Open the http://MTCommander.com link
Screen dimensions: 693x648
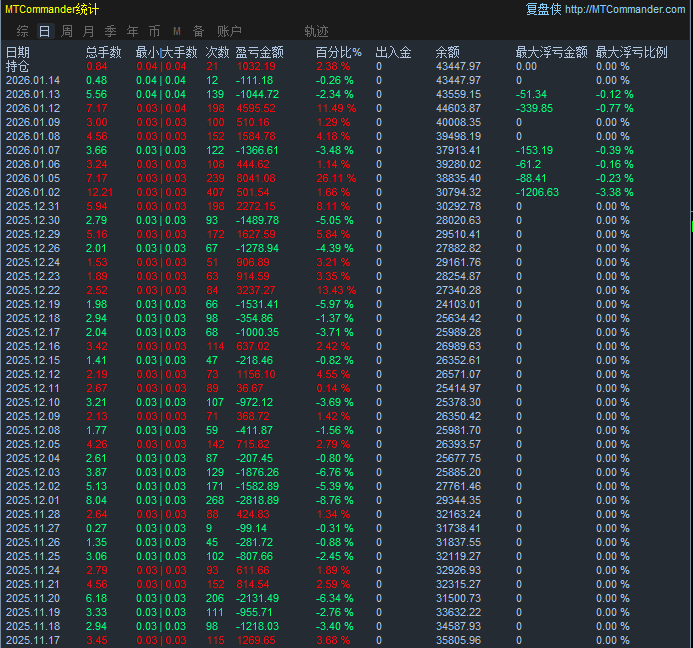tap(625, 9)
